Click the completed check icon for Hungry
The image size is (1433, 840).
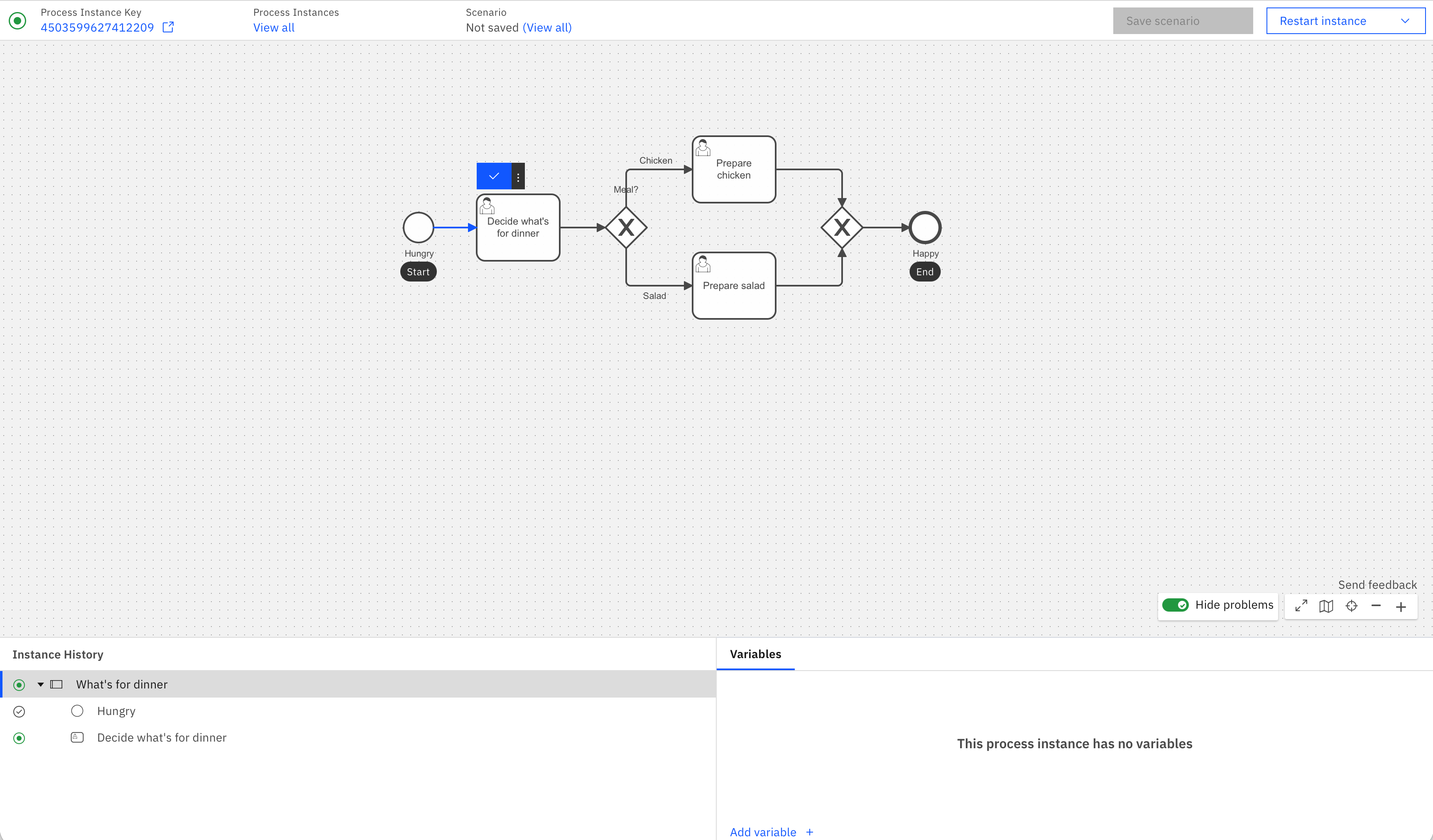20,711
